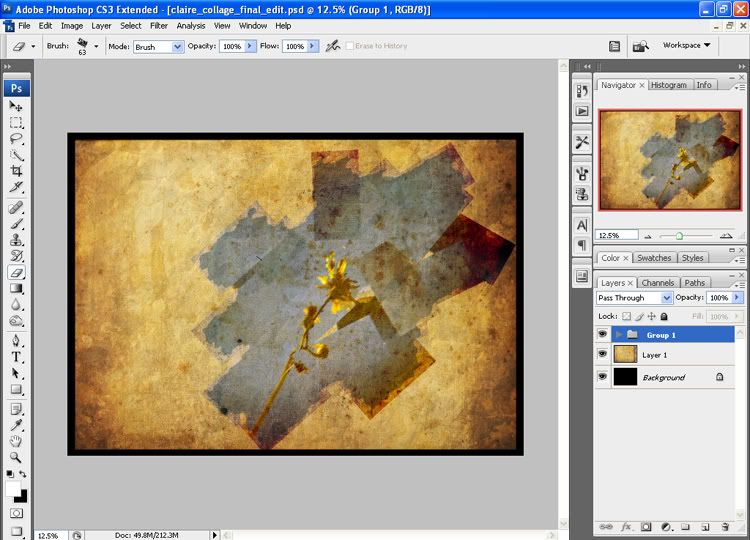Select the Eraser tool in toolbox
The width and height of the screenshot is (750, 540).
(x=16, y=273)
